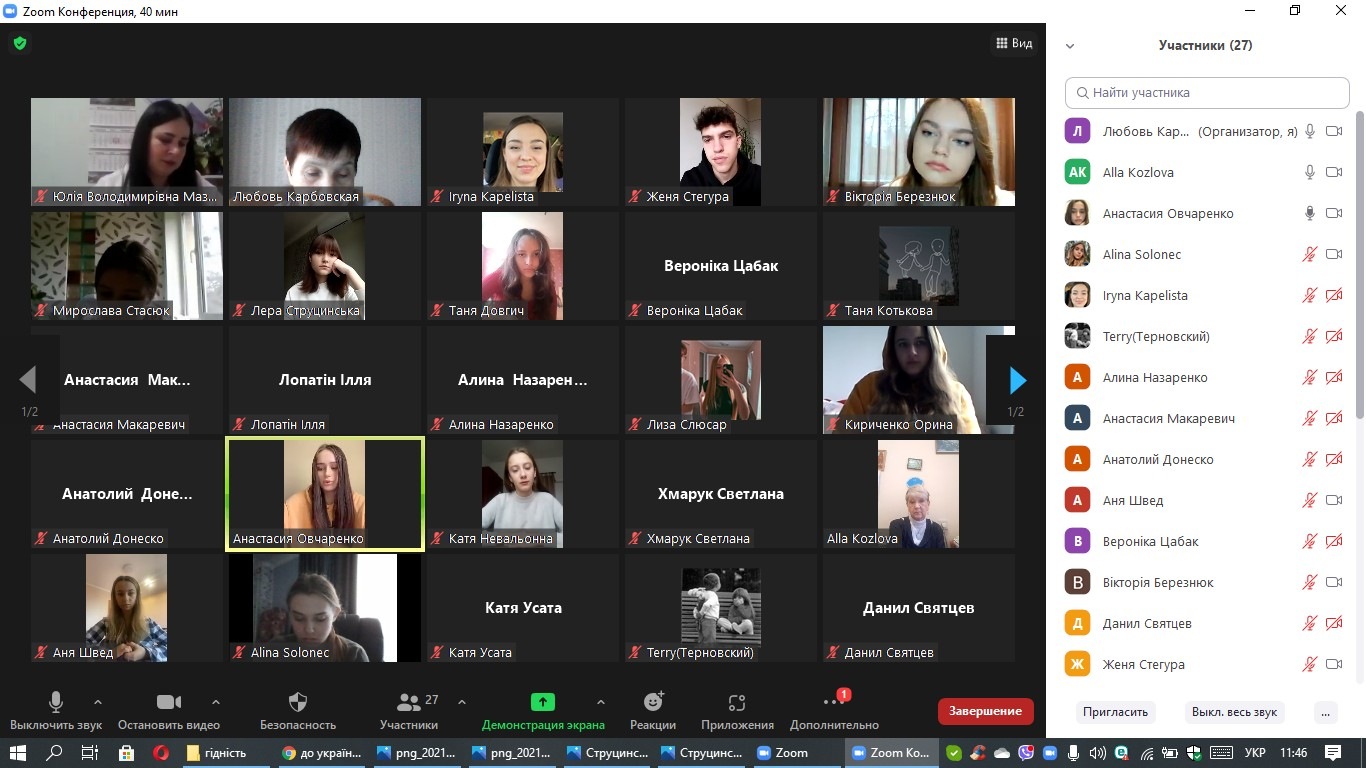Open the Приложения apps icon
The width and height of the screenshot is (1366, 768).
tap(737, 702)
